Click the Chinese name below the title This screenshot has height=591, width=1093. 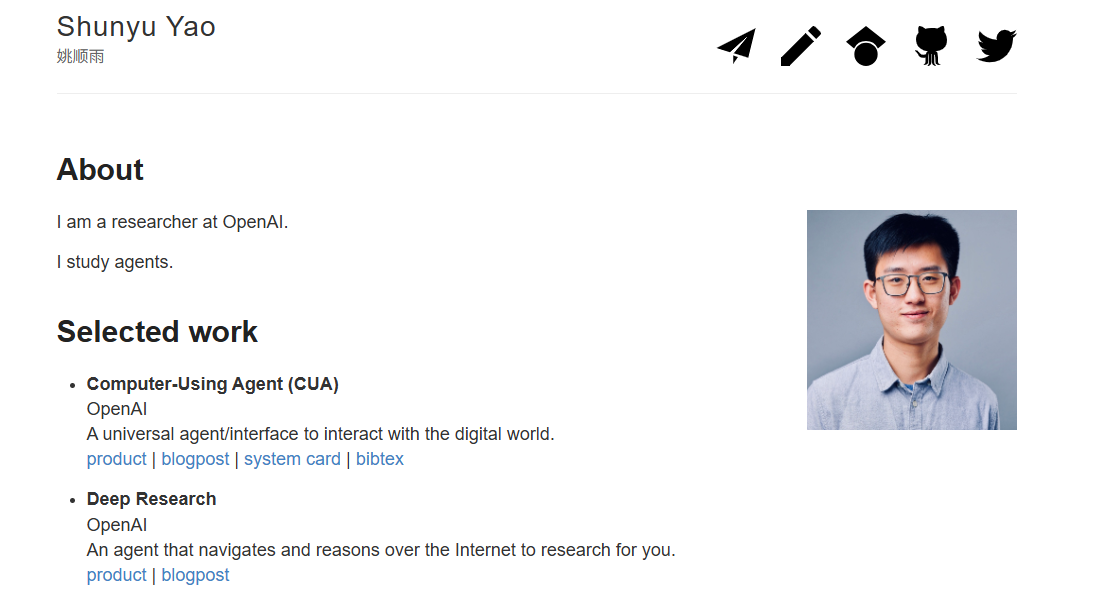pos(81,57)
